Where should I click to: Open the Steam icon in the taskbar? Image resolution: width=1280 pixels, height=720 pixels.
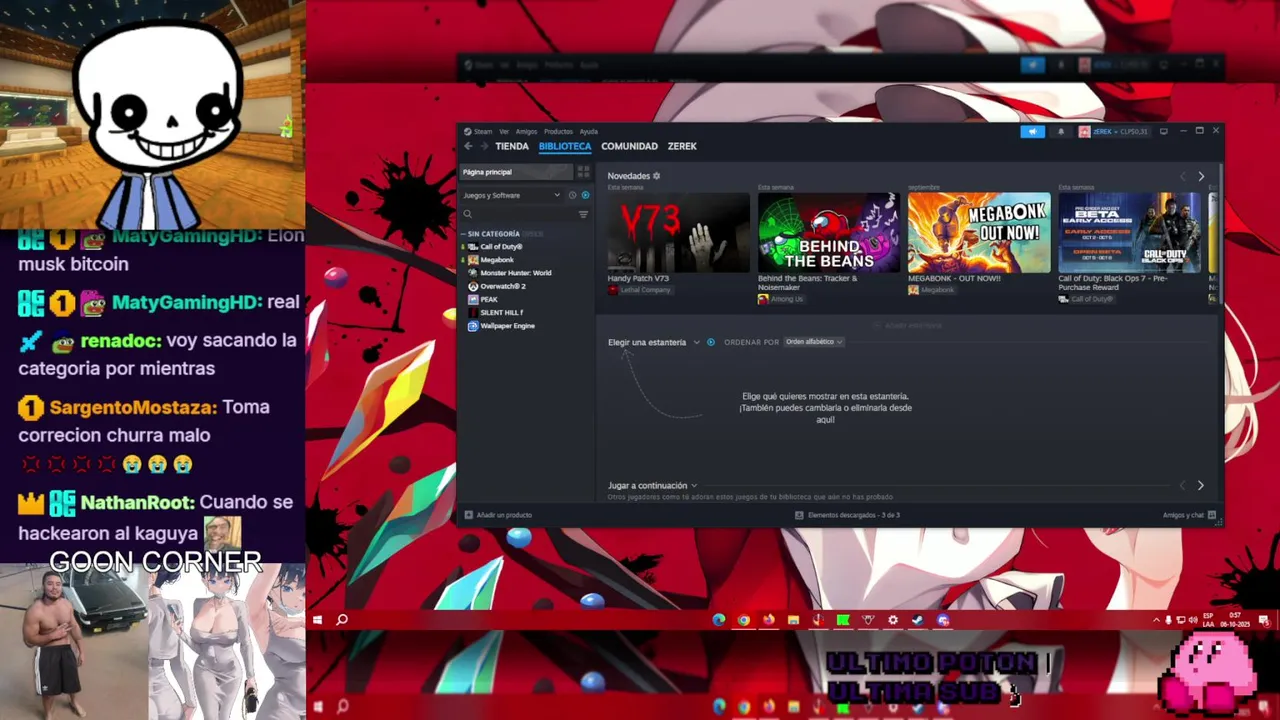tap(917, 620)
